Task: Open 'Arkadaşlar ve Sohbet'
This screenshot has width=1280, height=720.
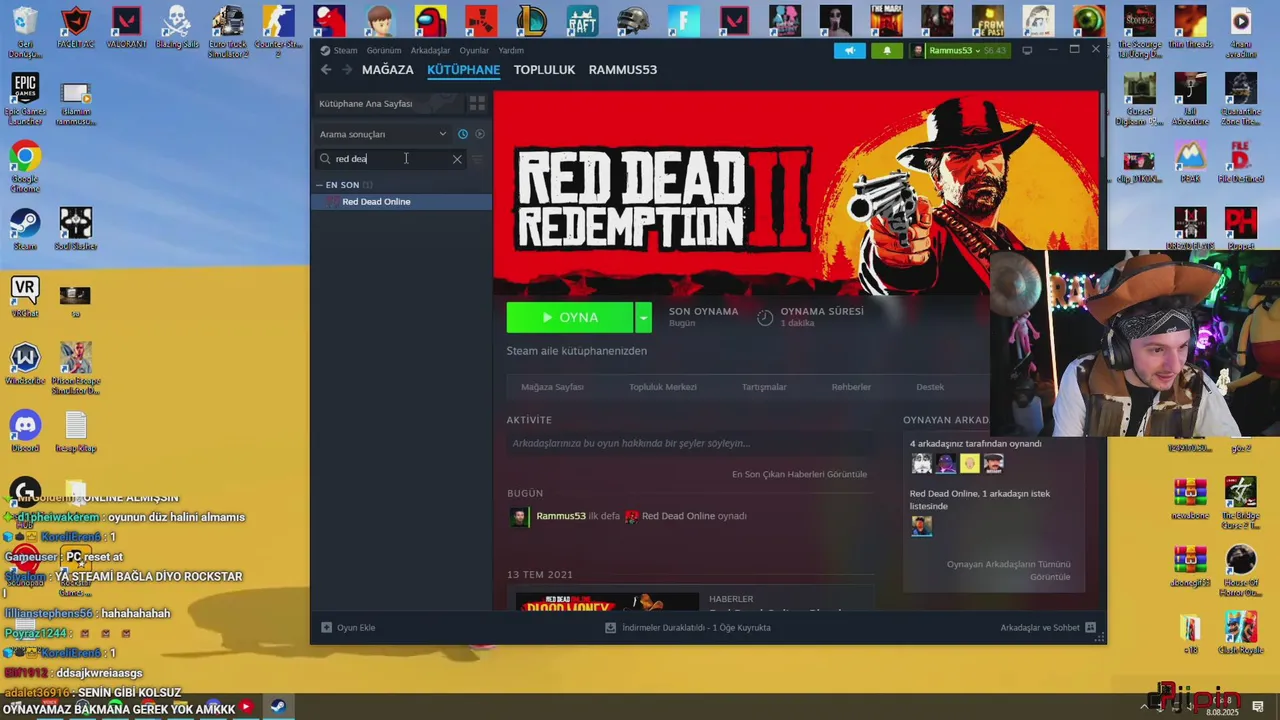Action: point(1048,627)
